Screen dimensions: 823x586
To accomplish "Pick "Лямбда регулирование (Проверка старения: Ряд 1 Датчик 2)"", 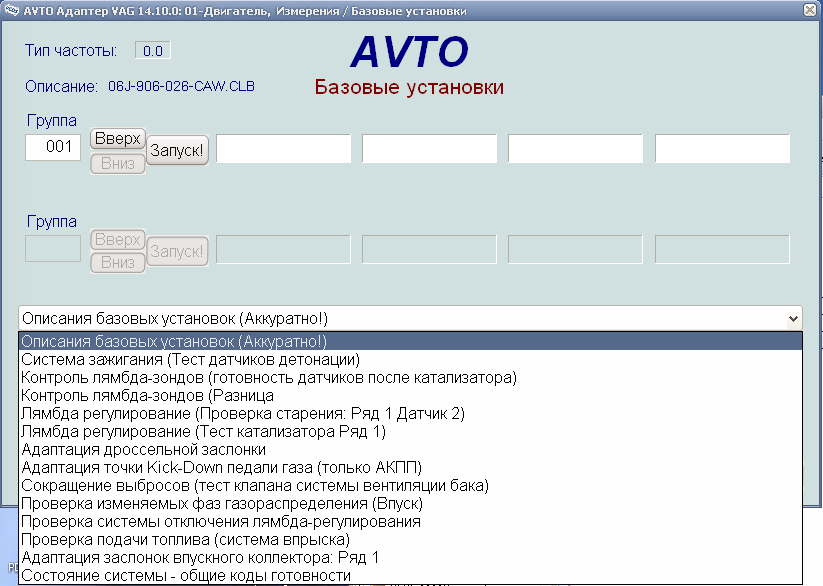I will click(200, 413).
